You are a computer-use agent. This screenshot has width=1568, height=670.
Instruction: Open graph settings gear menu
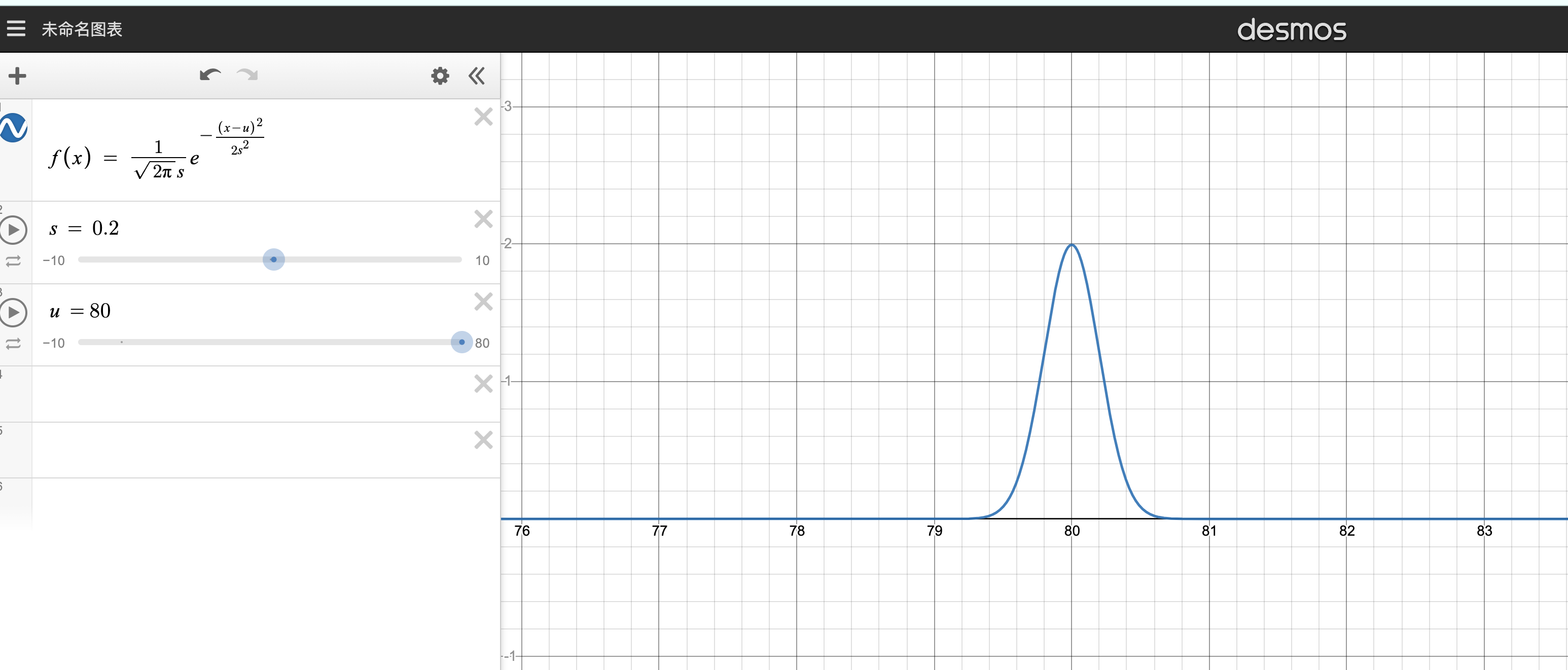[x=440, y=76]
